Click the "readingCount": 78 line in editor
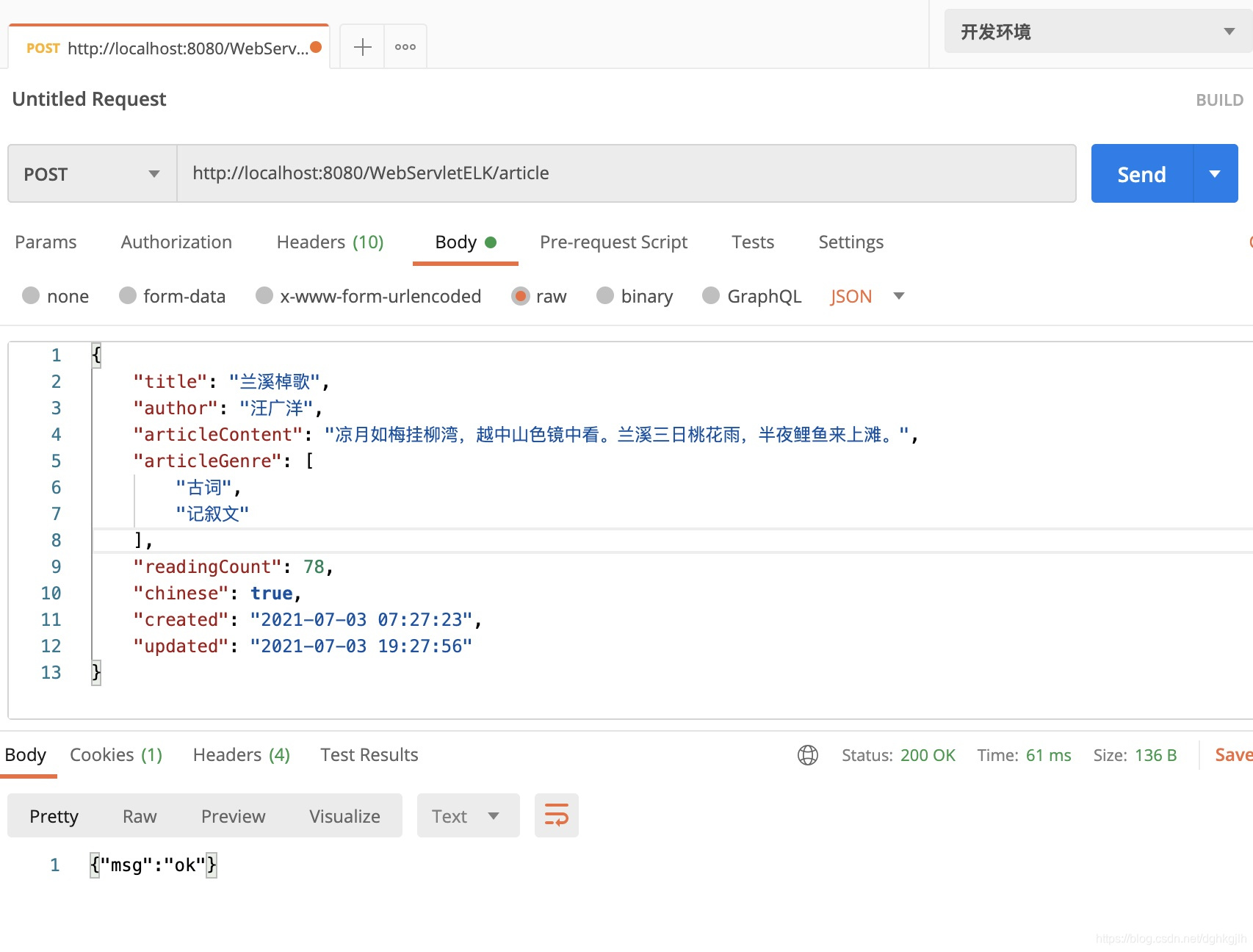The image size is (1253, 952). pos(234,566)
